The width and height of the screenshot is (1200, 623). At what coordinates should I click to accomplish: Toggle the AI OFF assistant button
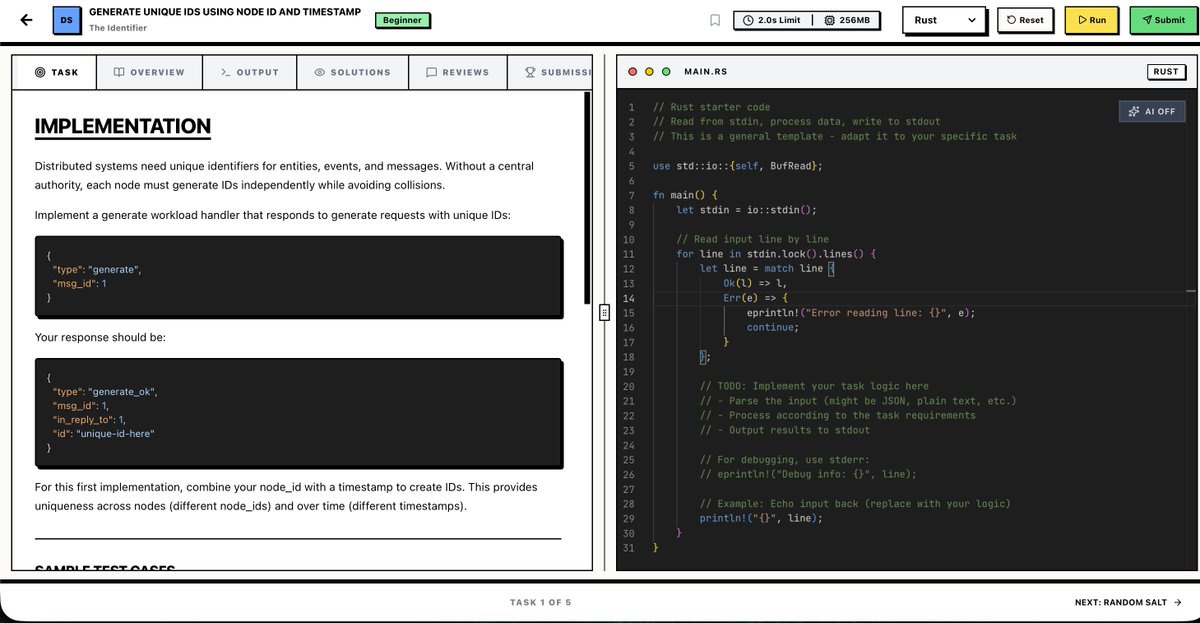point(1152,111)
